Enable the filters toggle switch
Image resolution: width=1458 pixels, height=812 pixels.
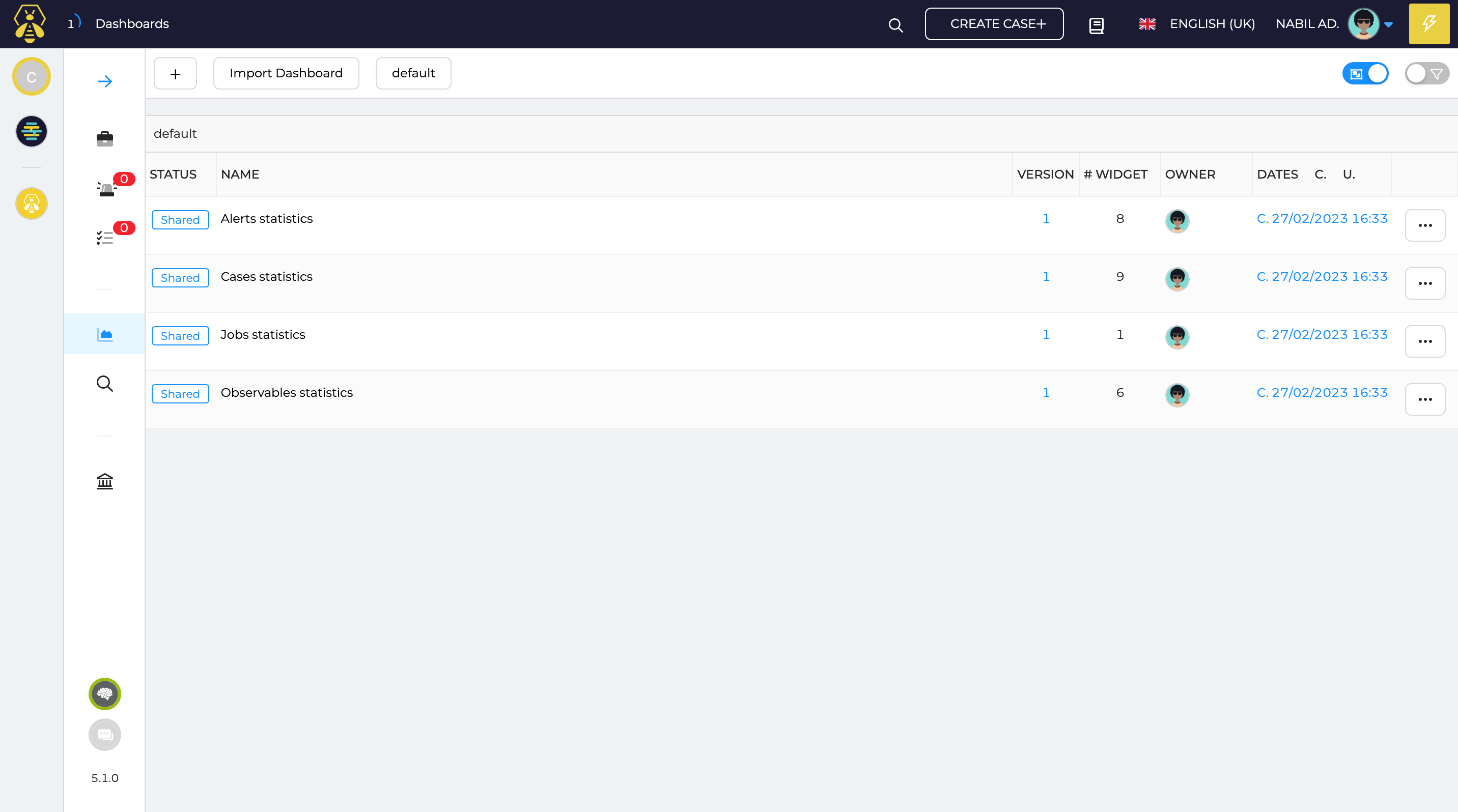(1426, 73)
